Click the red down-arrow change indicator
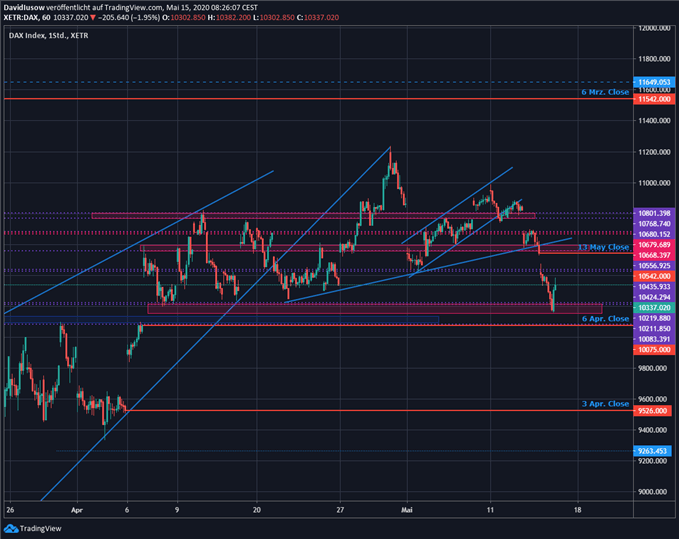The width and height of the screenshot is (679, 539). 92,18
